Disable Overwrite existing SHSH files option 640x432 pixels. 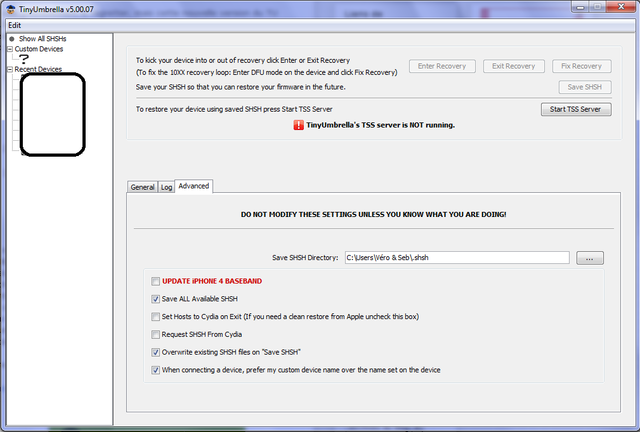[x=155, y=352]
